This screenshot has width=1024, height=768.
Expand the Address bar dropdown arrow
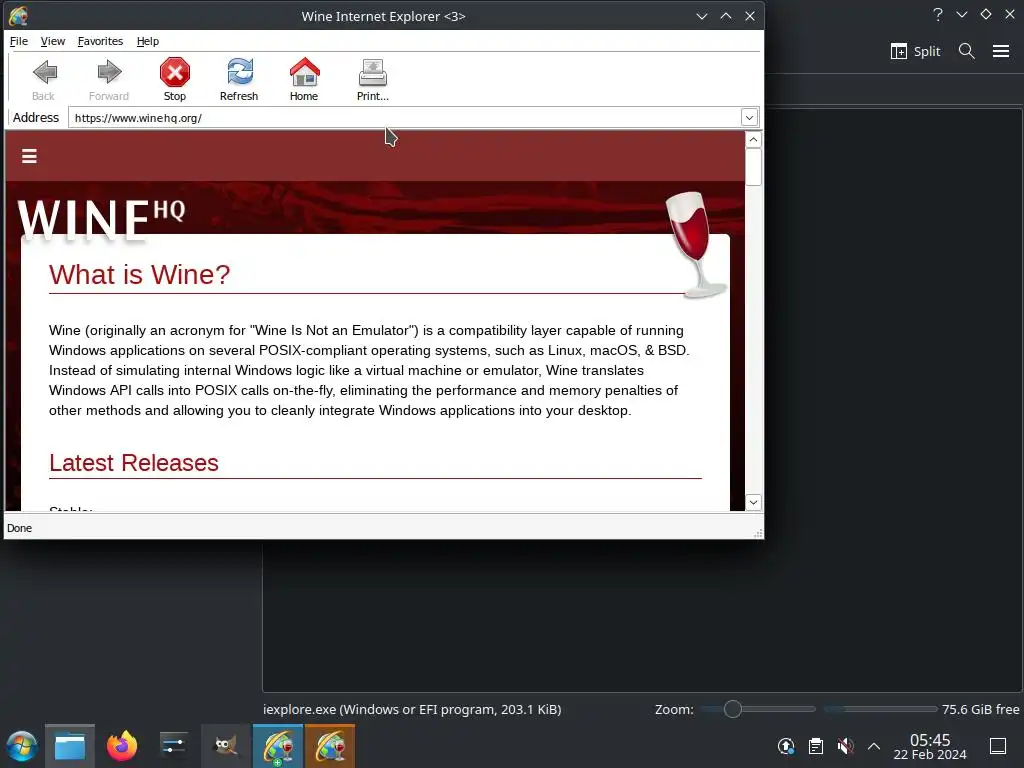(x=749, y=118)
